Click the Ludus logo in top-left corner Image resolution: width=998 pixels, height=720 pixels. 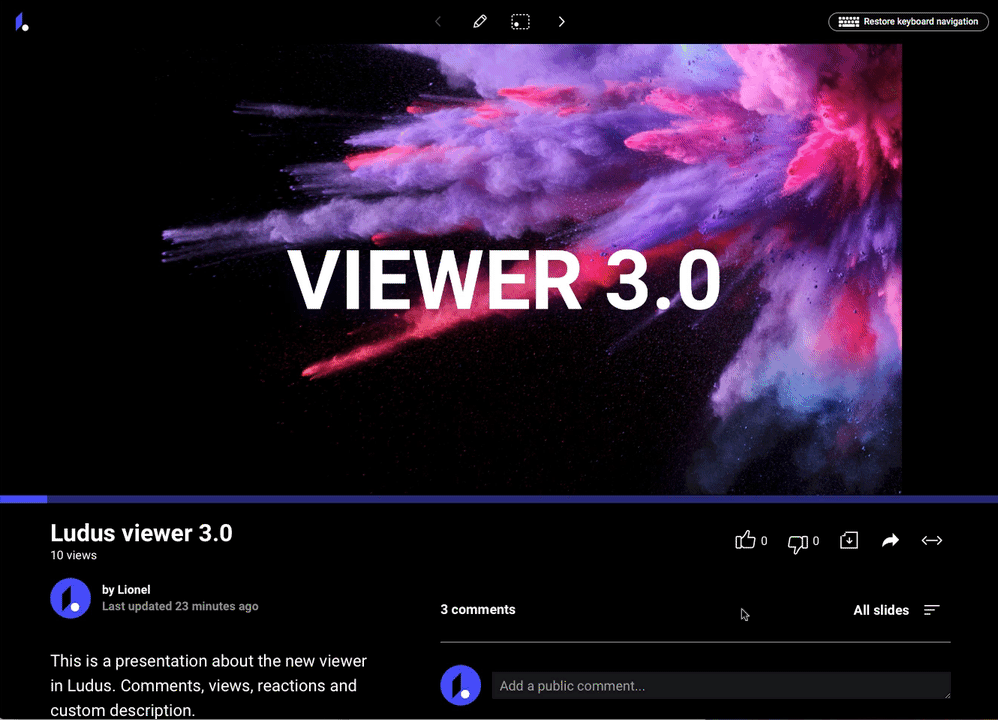pyautogui.click(x=22, y=22)
